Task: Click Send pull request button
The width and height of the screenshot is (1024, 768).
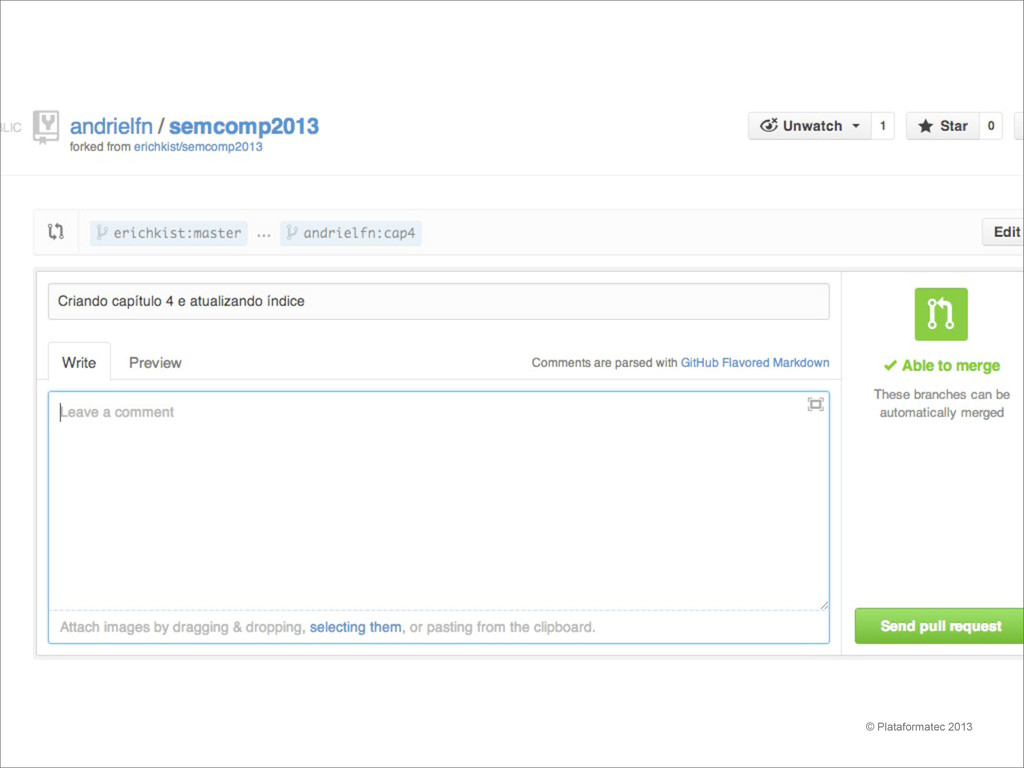Action: point(939,626)
